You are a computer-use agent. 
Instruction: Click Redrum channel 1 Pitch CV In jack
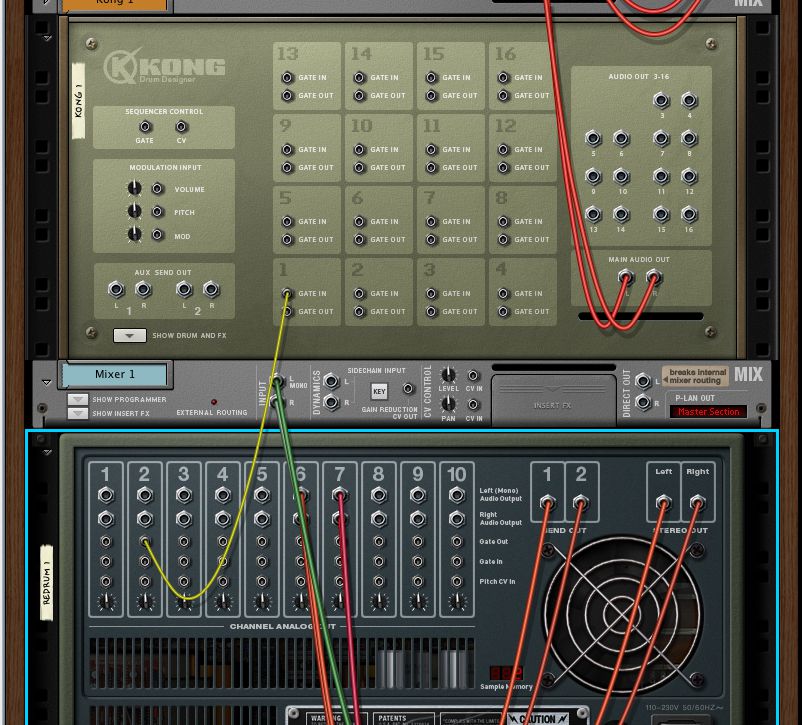tap(106, 581)
